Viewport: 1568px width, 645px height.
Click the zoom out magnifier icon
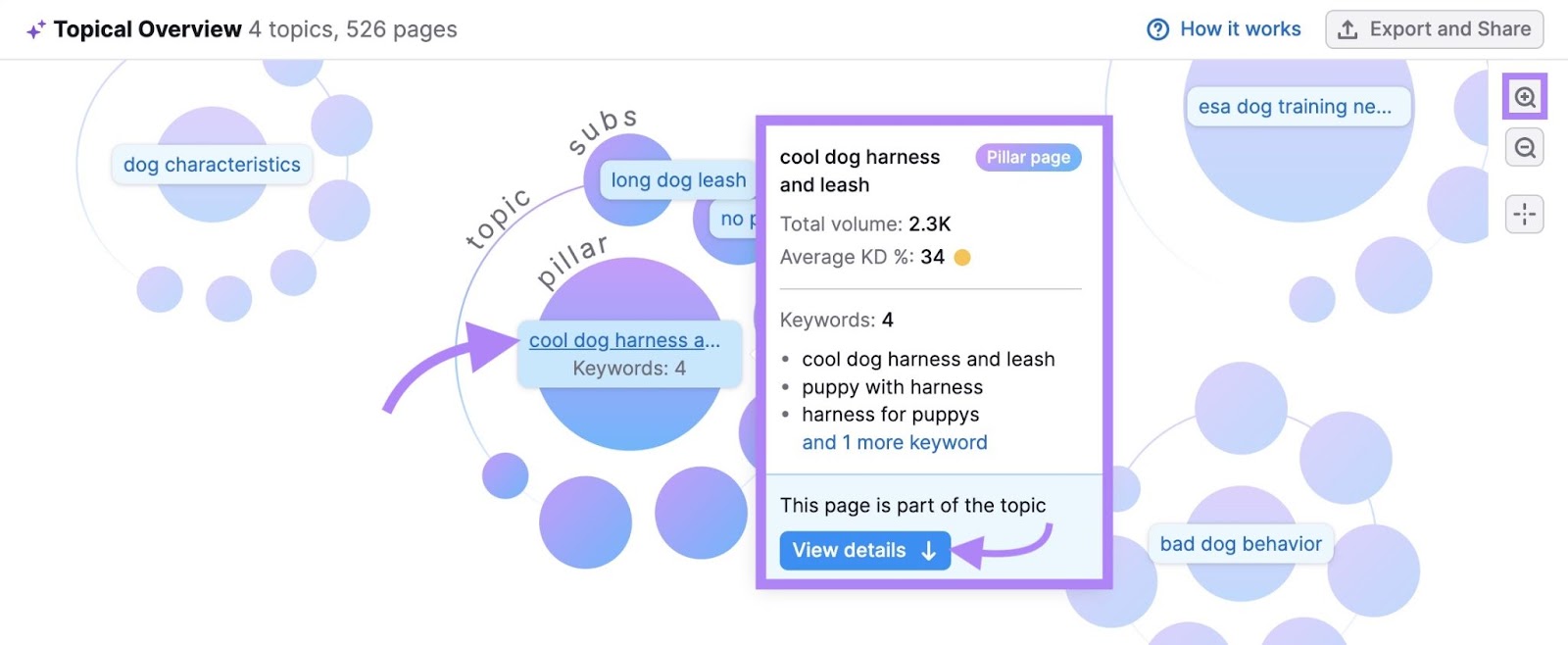[x=1525, y=148]
